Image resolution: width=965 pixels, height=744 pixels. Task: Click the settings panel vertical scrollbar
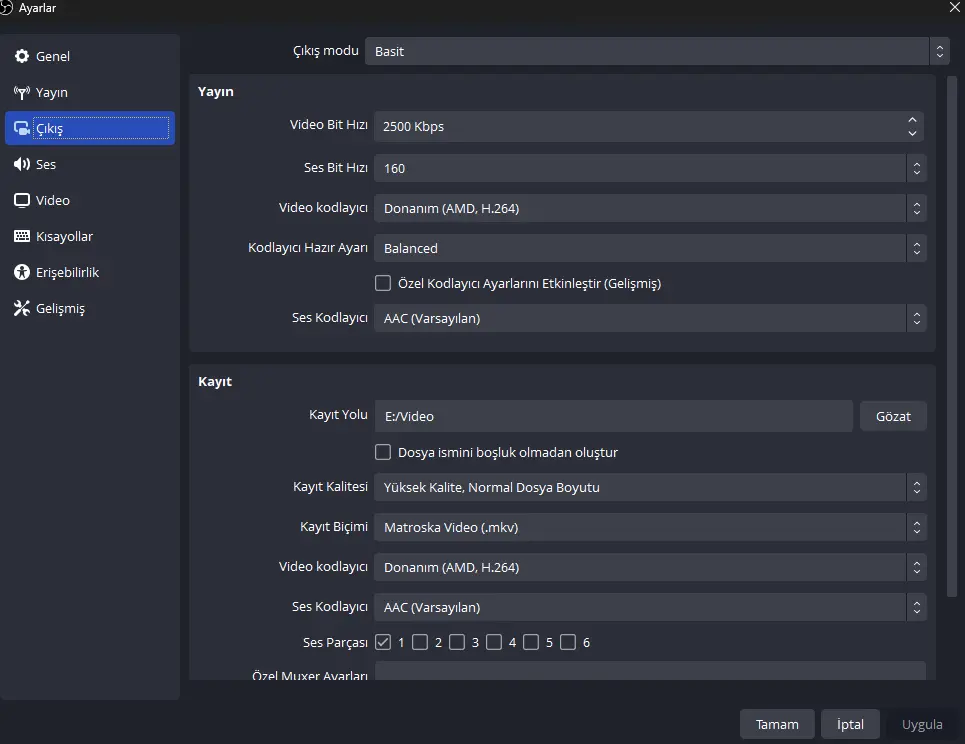(952, 335)
